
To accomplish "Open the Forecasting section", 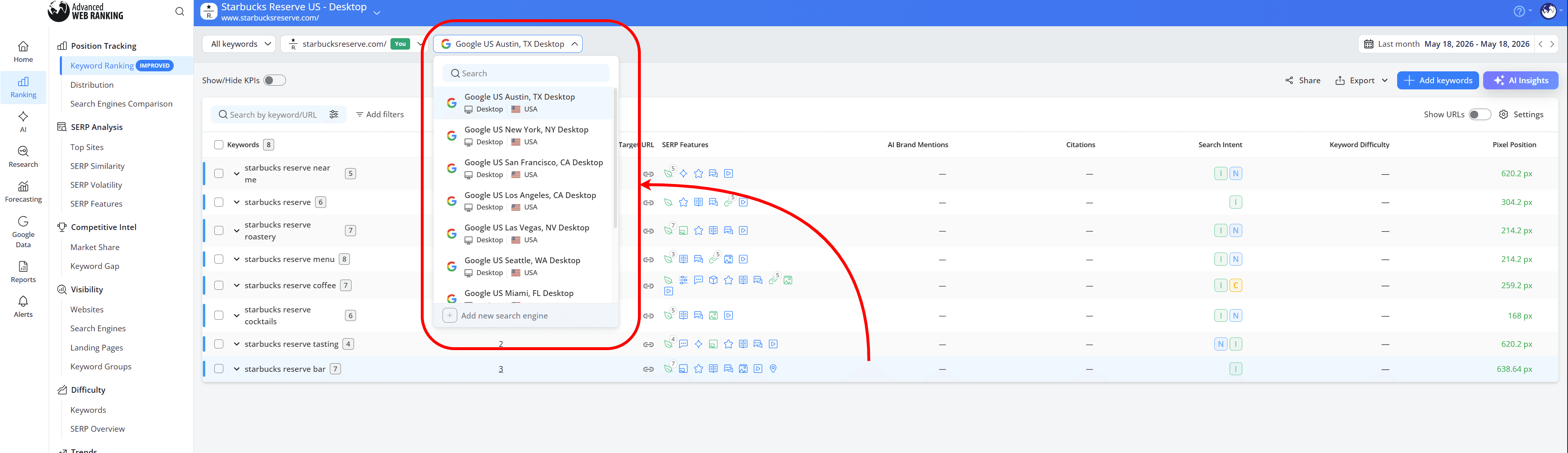I will (x=23, y=191).
